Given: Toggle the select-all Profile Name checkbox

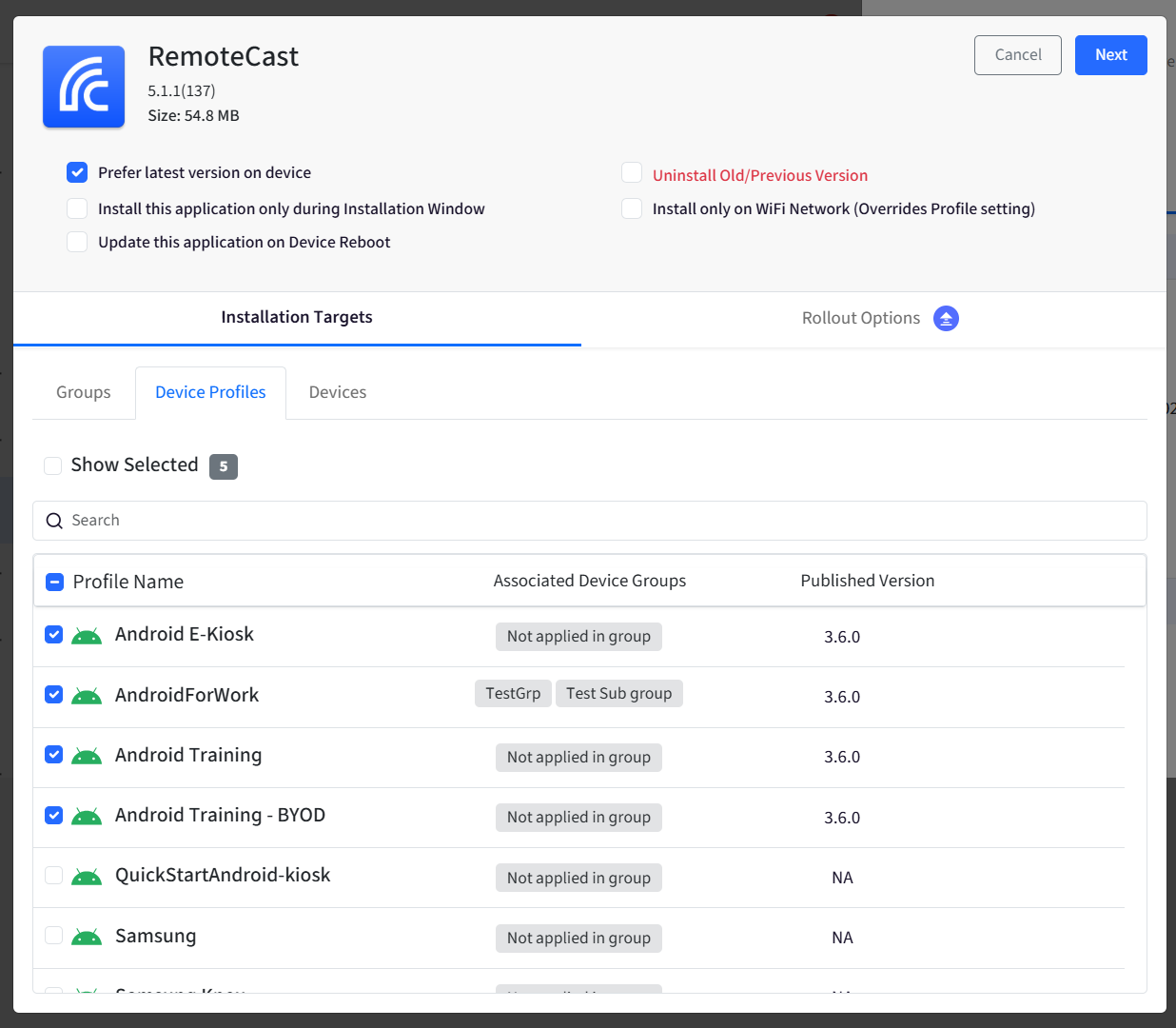Looking at the screenshot, I should pos(54,582).
